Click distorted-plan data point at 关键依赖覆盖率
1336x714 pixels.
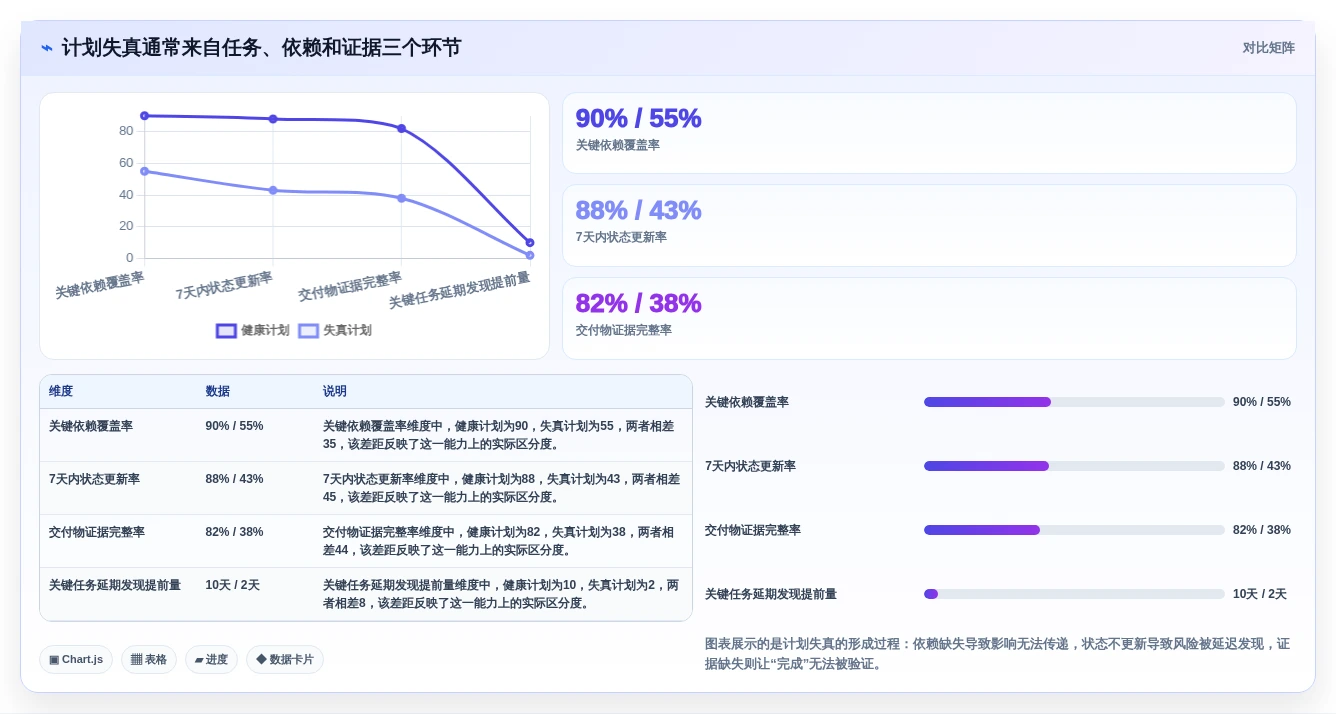click(144, 171)
